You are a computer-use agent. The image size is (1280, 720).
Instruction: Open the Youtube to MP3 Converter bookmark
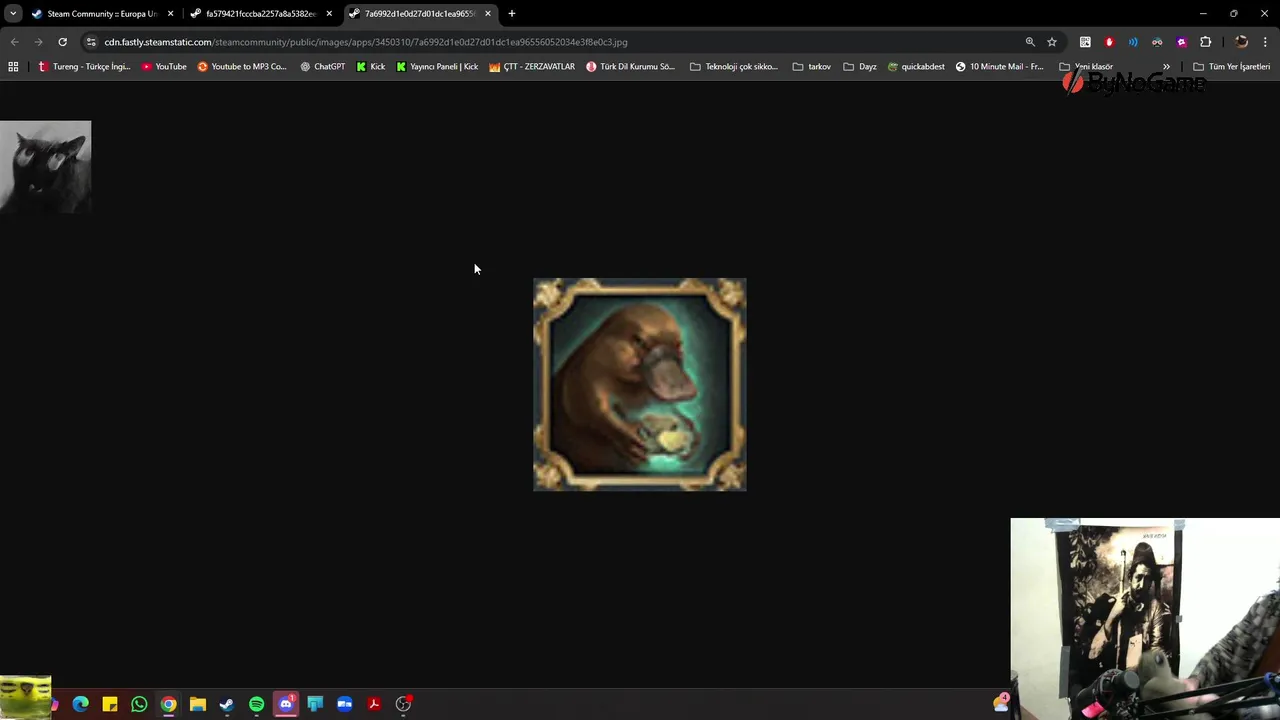(x=242, y=67)
